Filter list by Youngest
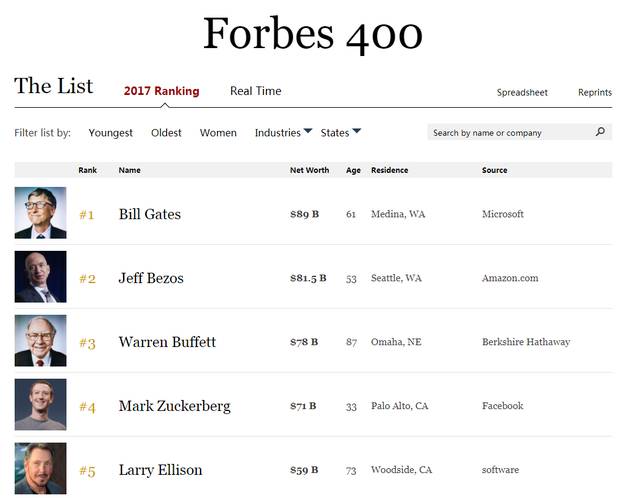 tap(110, 133)
